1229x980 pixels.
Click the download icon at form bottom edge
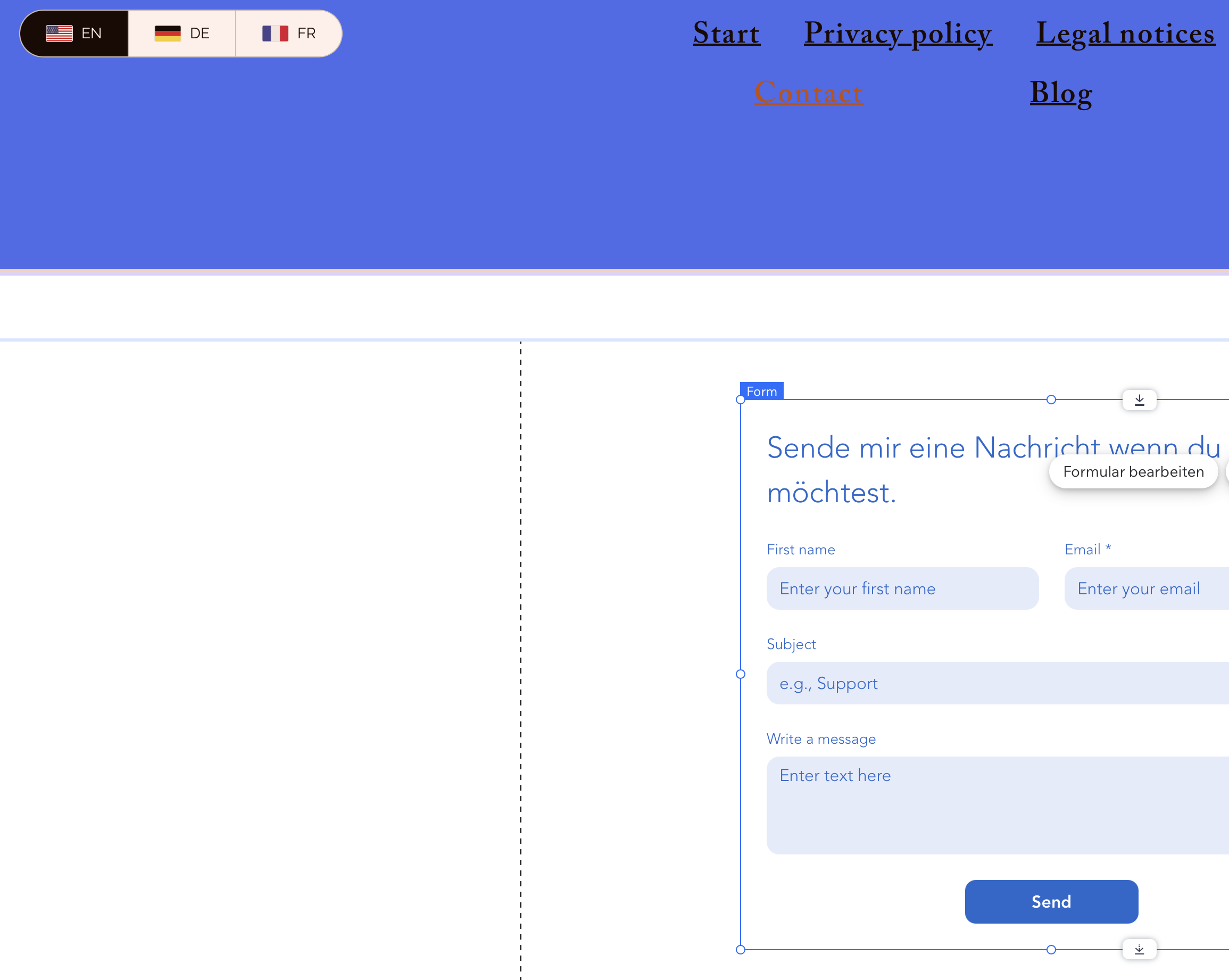1139,949
